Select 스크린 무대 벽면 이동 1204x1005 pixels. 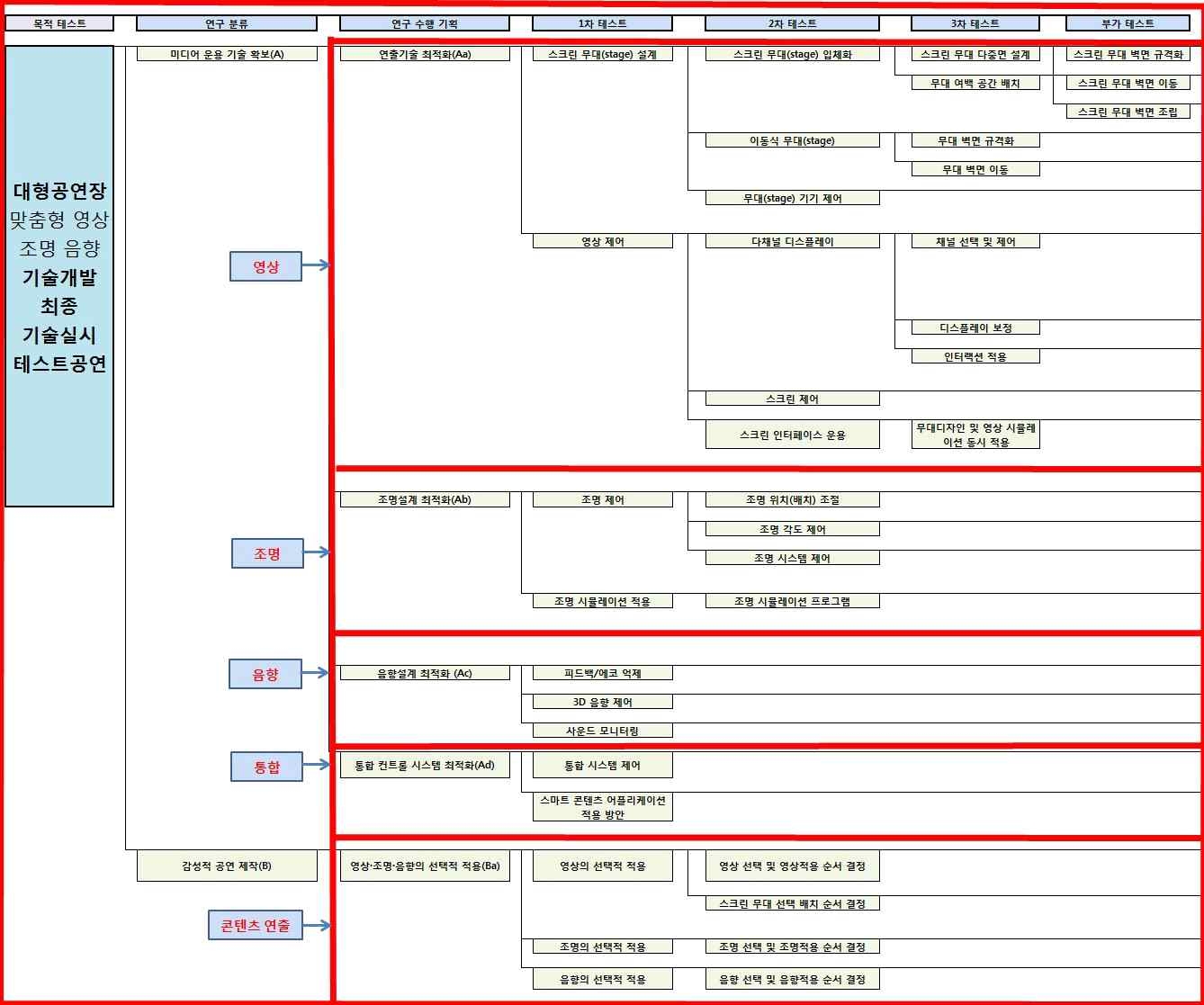1128,83
